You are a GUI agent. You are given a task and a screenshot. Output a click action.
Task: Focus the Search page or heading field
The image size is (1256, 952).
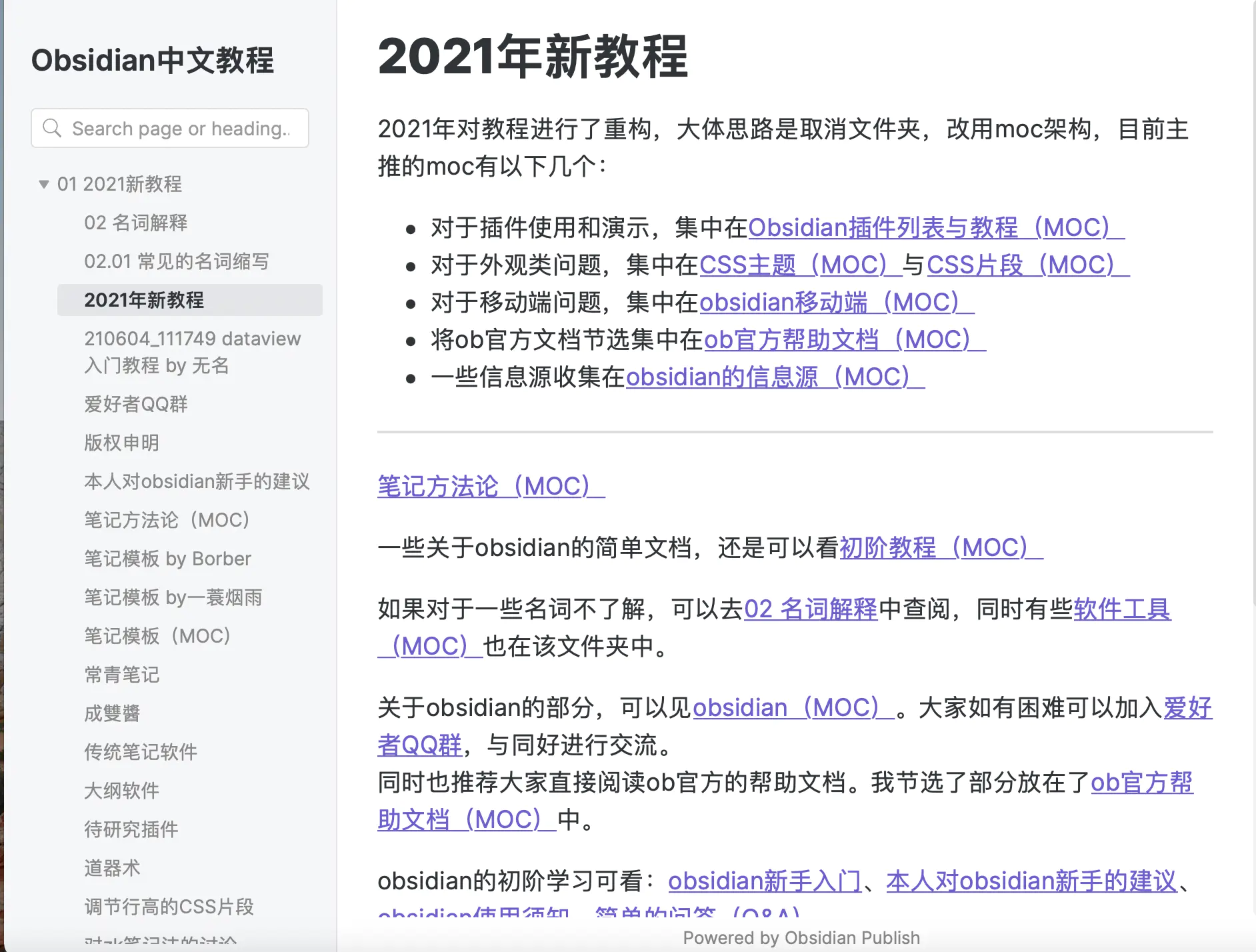(x=170, y=128)
